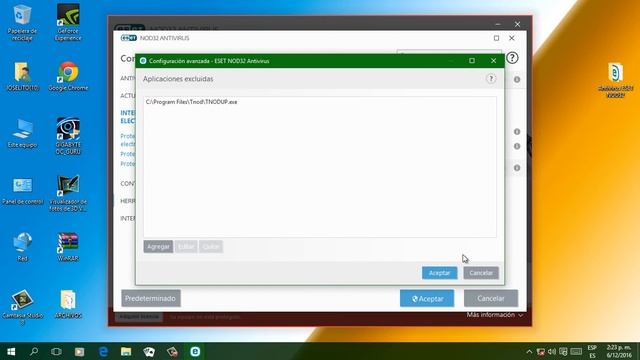Viewport: 640px width, 360px height.
Task: Open touch keyboard tray icon
Action: pyautogui.click(x=576, y=351)
